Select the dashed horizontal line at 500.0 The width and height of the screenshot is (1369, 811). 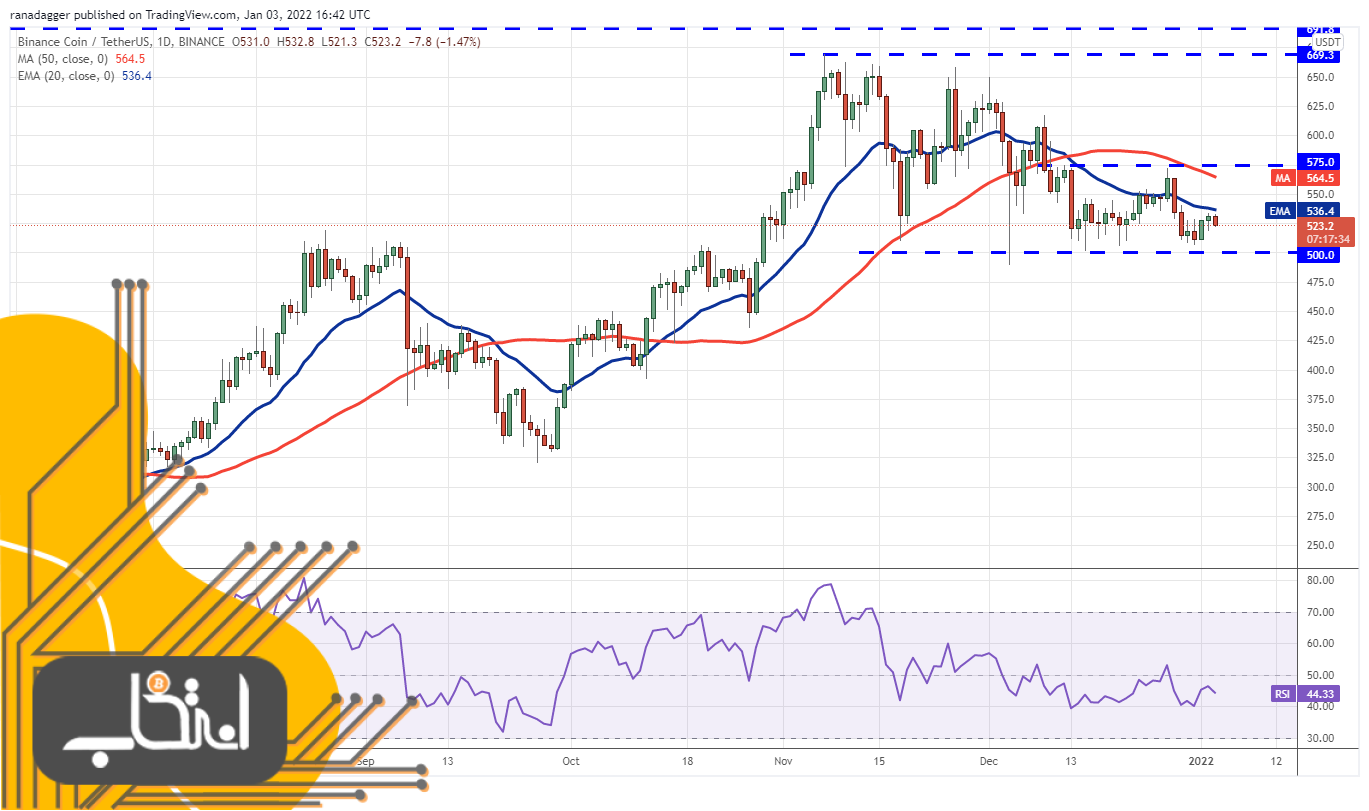pyautogui.click(x=1080, y=252)
